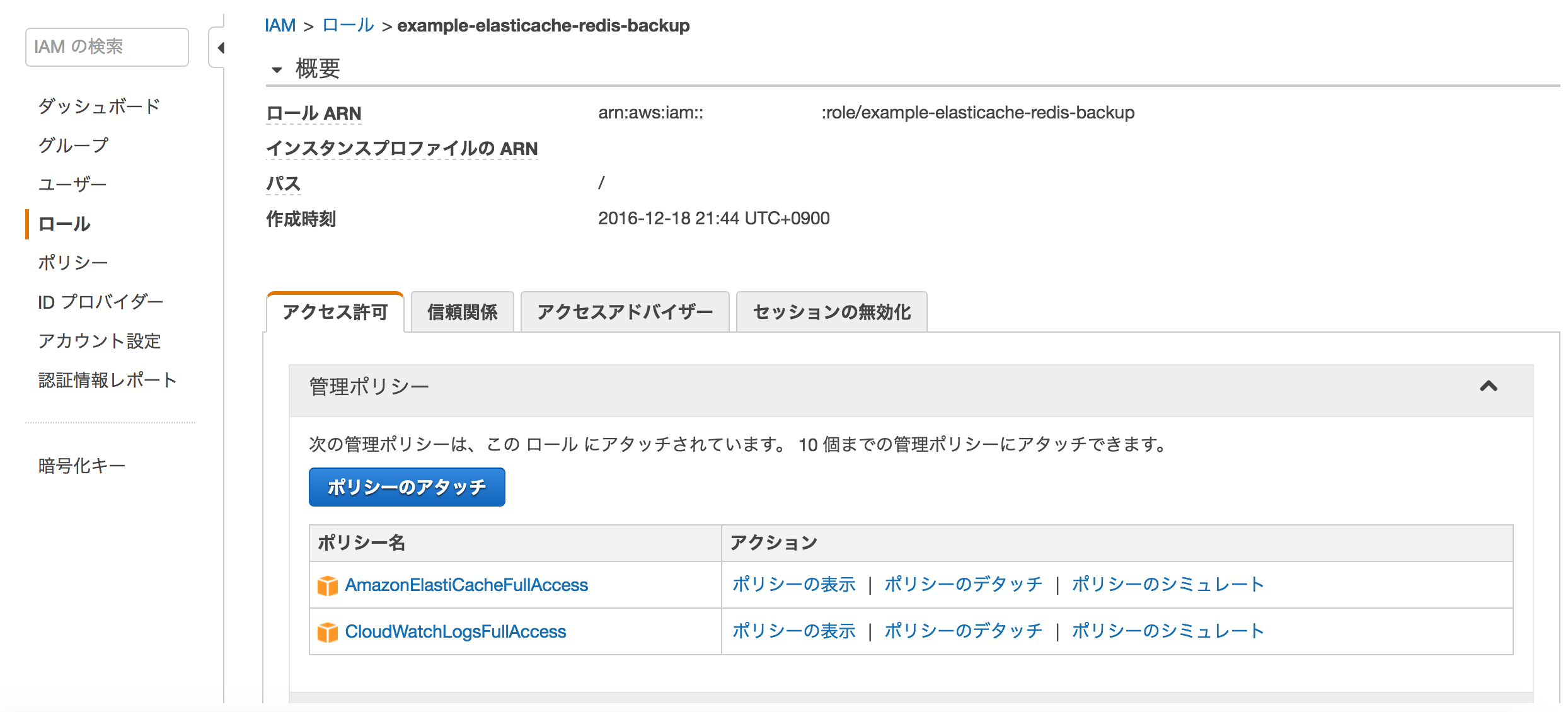Open ユーザー in the sidebar
The image size is (1568, 712).
click(x=72, y=184)
